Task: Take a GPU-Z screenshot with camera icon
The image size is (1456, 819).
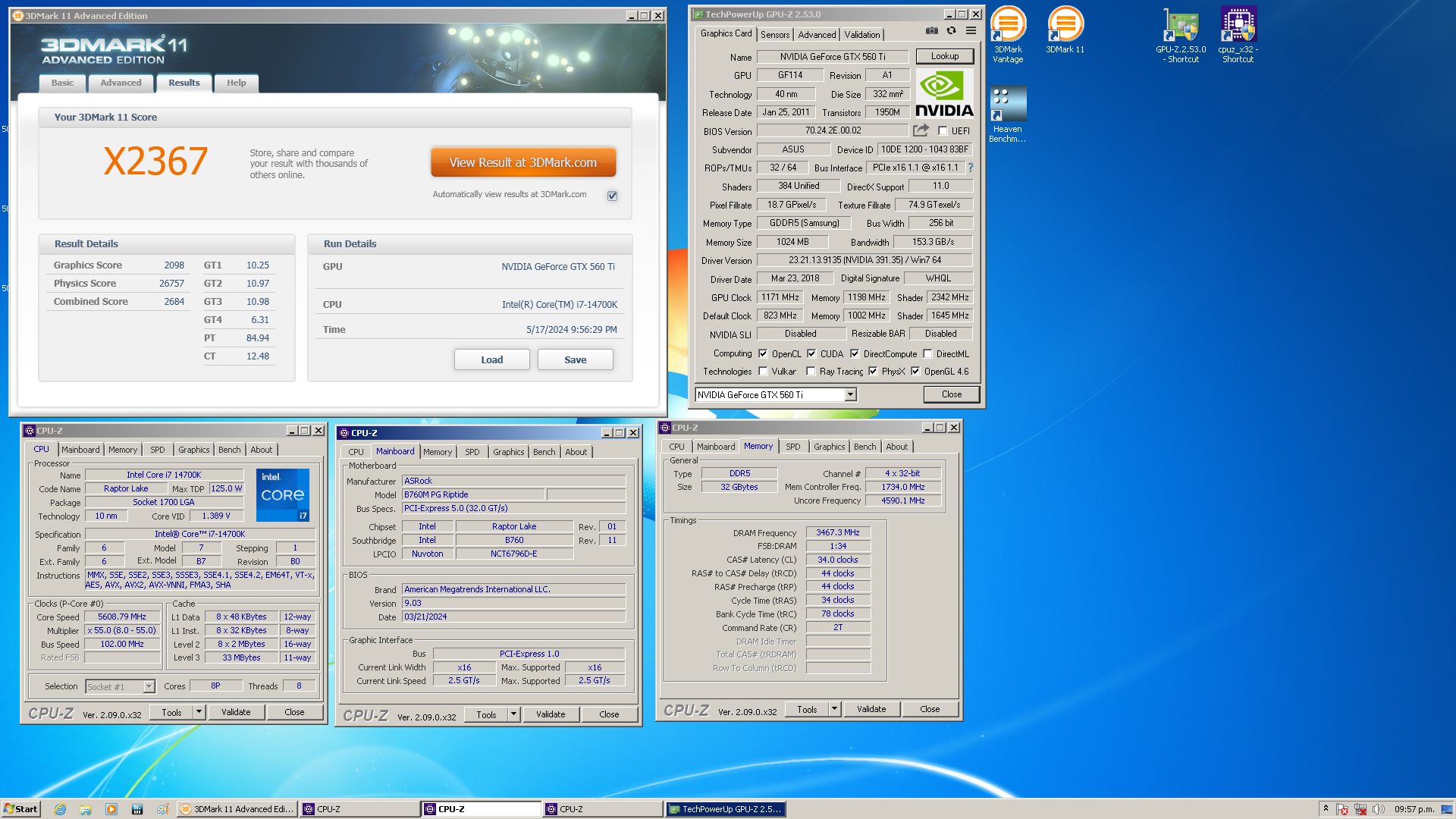Action: [931, 31]
